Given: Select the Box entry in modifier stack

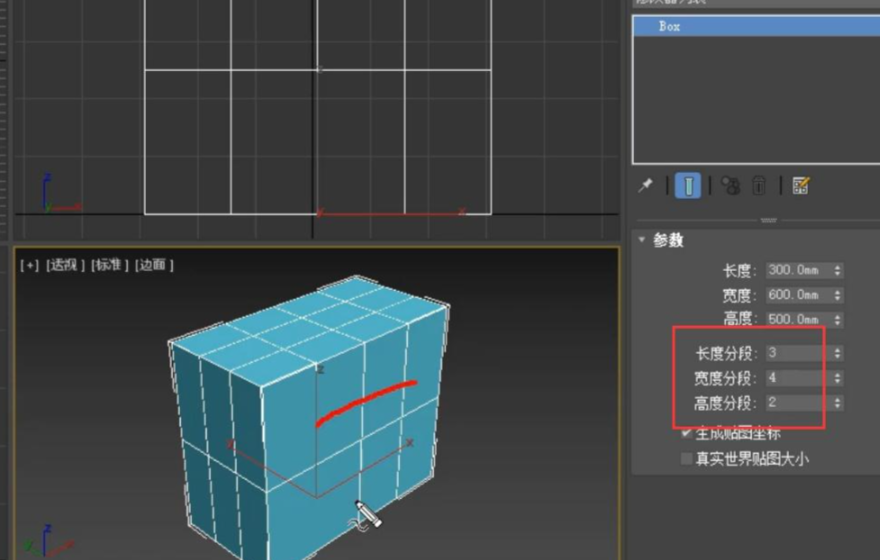Looking at the screenshot, I should tap(669, 27).
